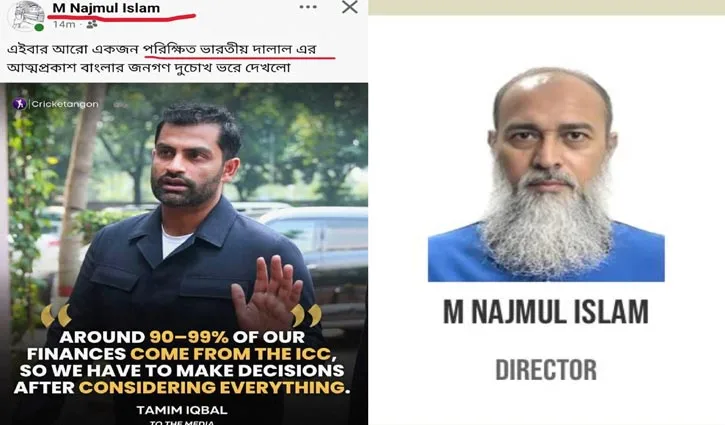Click the TO THE MEDIA subtitle
The height and width of the screenshot is (425, 725).
pos(182,422)
